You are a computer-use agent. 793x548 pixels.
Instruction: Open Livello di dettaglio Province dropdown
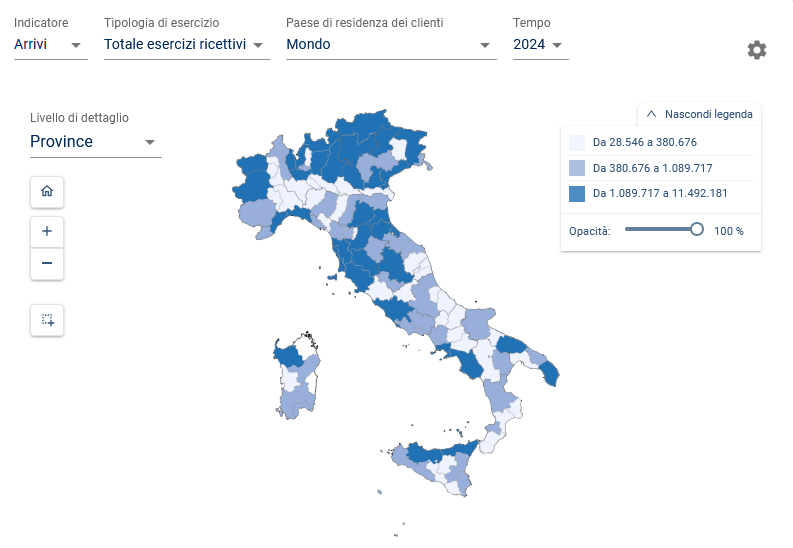pos(95,142)
